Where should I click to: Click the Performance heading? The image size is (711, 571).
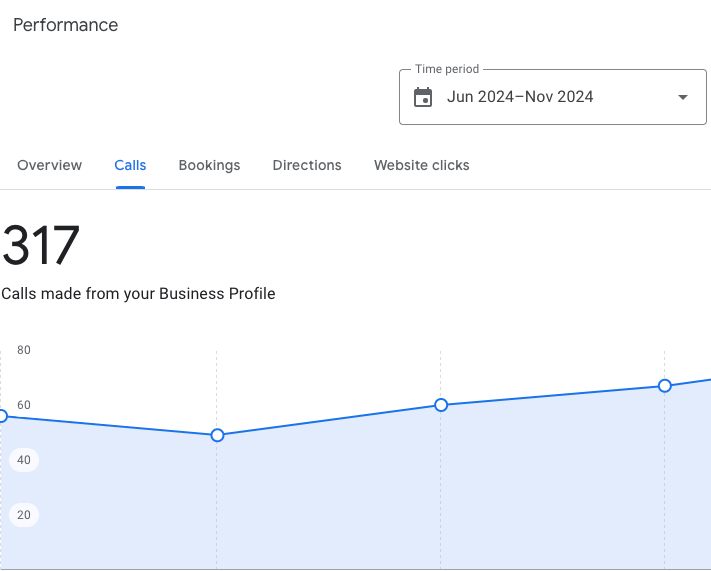65,25
